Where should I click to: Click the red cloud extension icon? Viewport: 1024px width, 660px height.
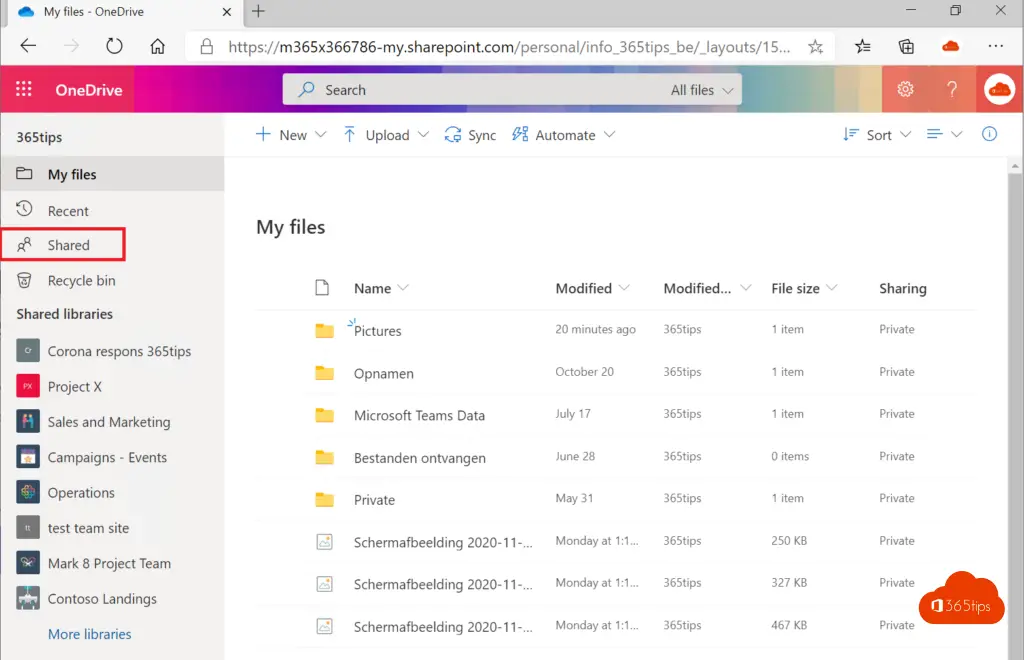coord(950,46)
